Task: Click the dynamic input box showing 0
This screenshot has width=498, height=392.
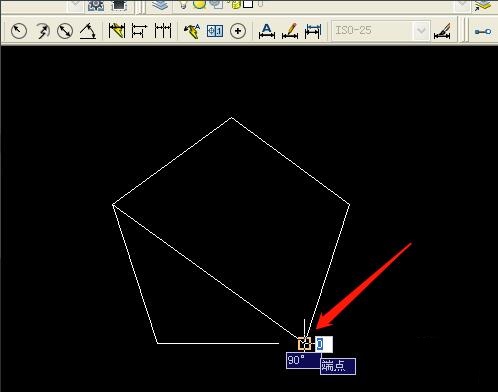Action: pos(324,344)
